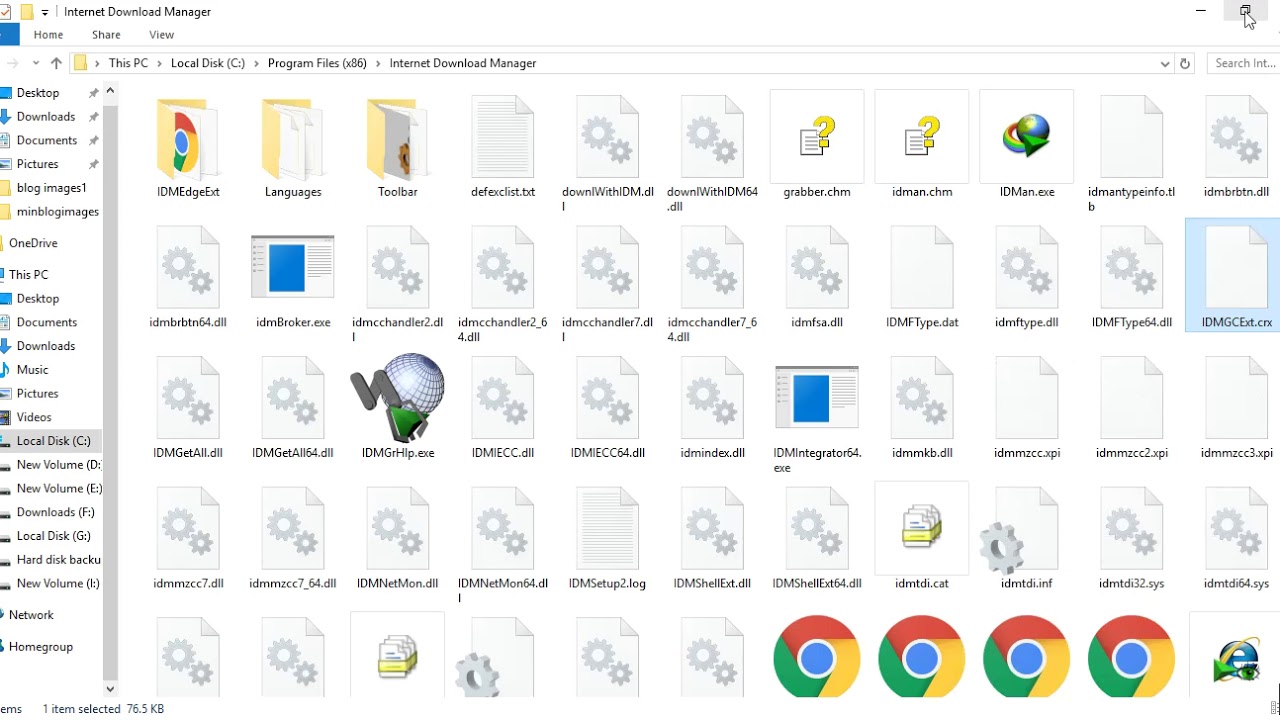Click Program Files (x86) breadcrumb

tap(317, 63)
